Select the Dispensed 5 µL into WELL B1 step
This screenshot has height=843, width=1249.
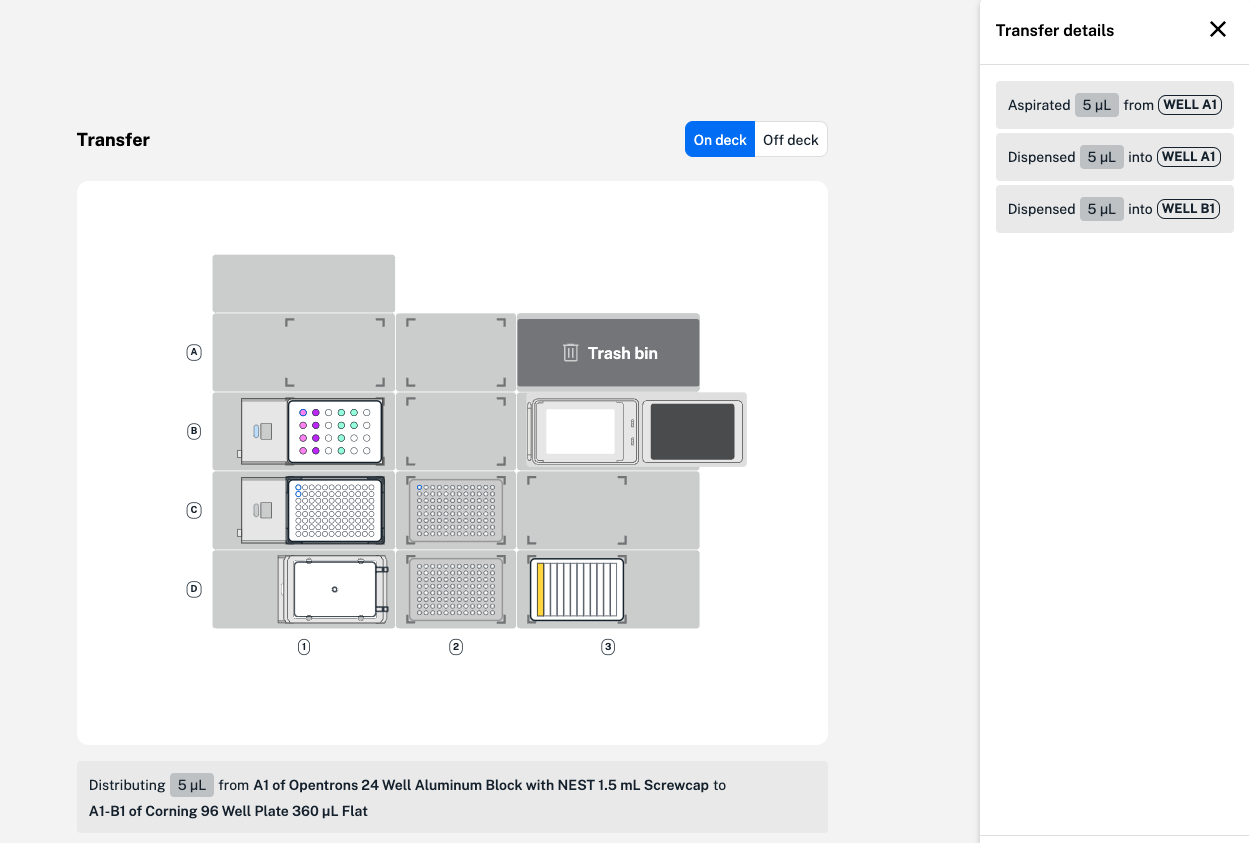(x=1114, y=209)
